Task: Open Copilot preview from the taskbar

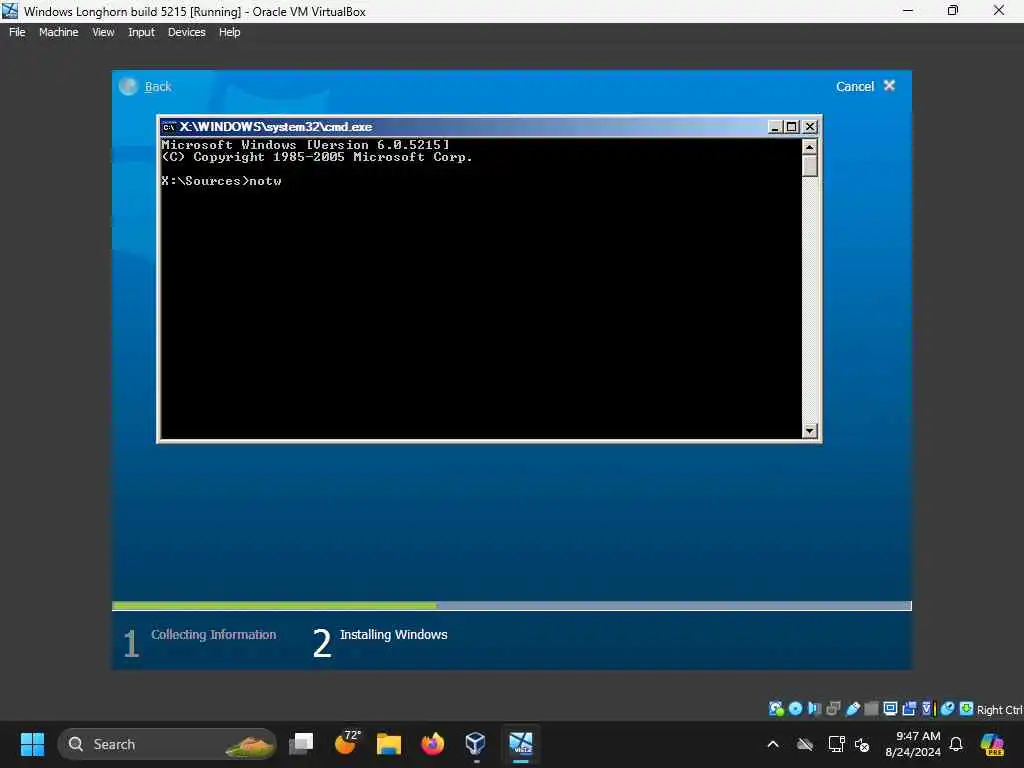Action: (x=992, y=744)
